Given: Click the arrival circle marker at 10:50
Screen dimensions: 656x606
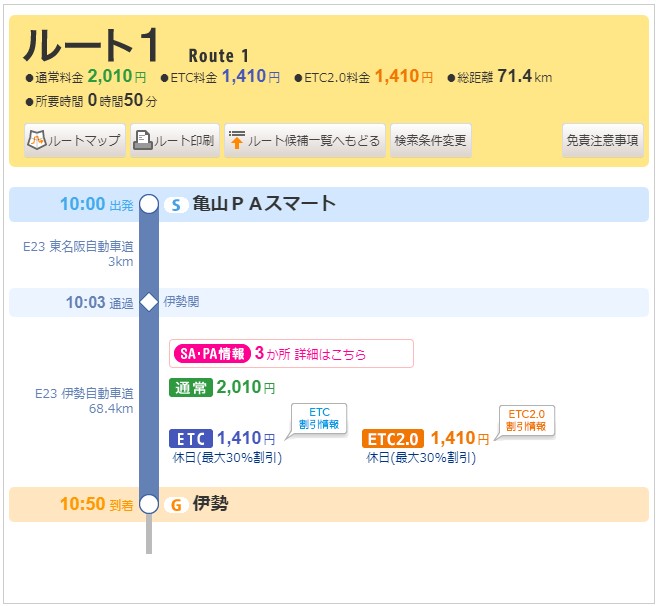Looking at the screenshot, I should [149, 504].
